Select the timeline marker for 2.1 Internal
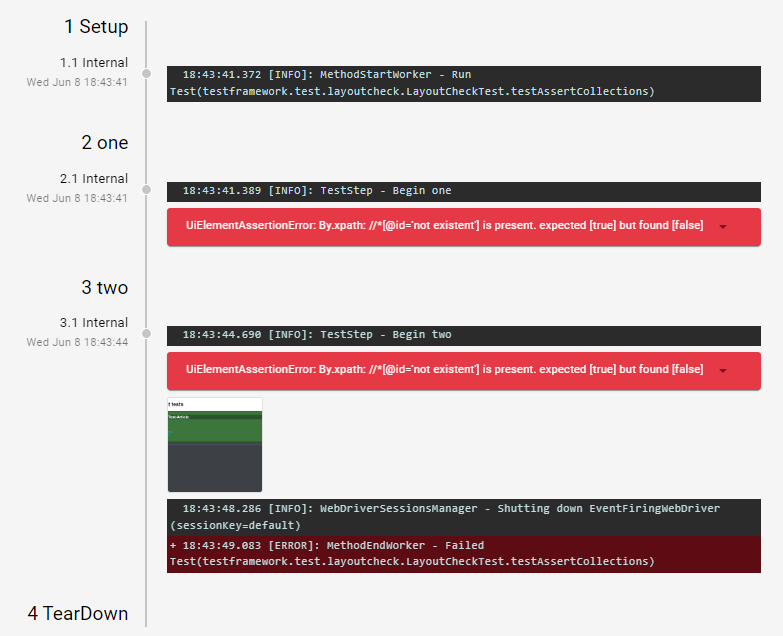 [x=146, y=189]
